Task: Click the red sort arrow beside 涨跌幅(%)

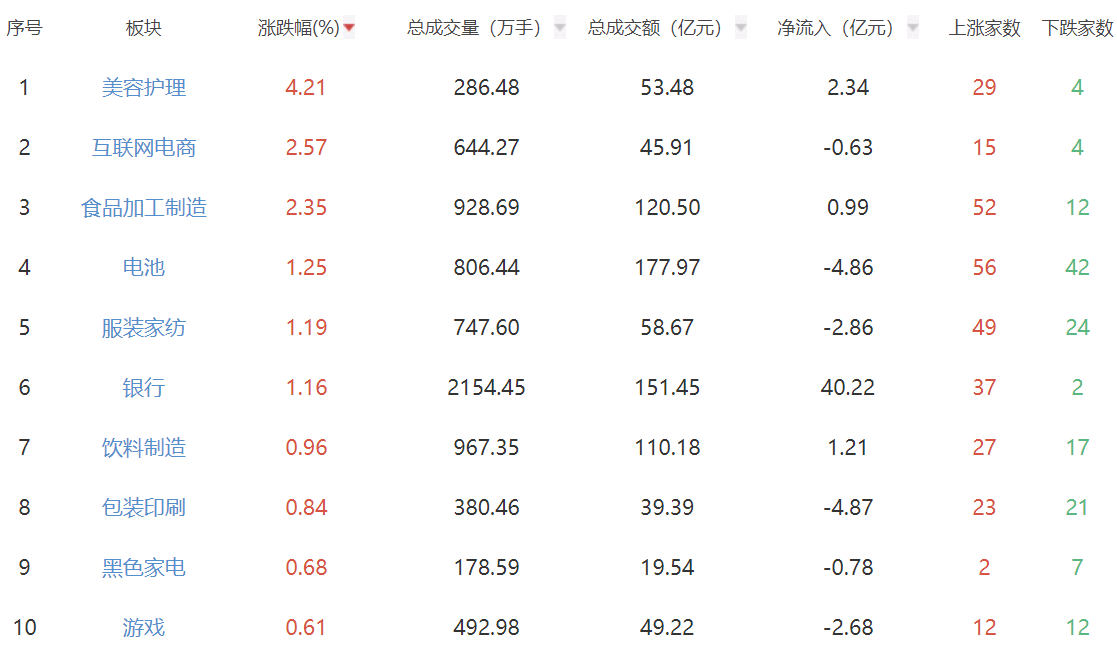Action: (349, 29)
